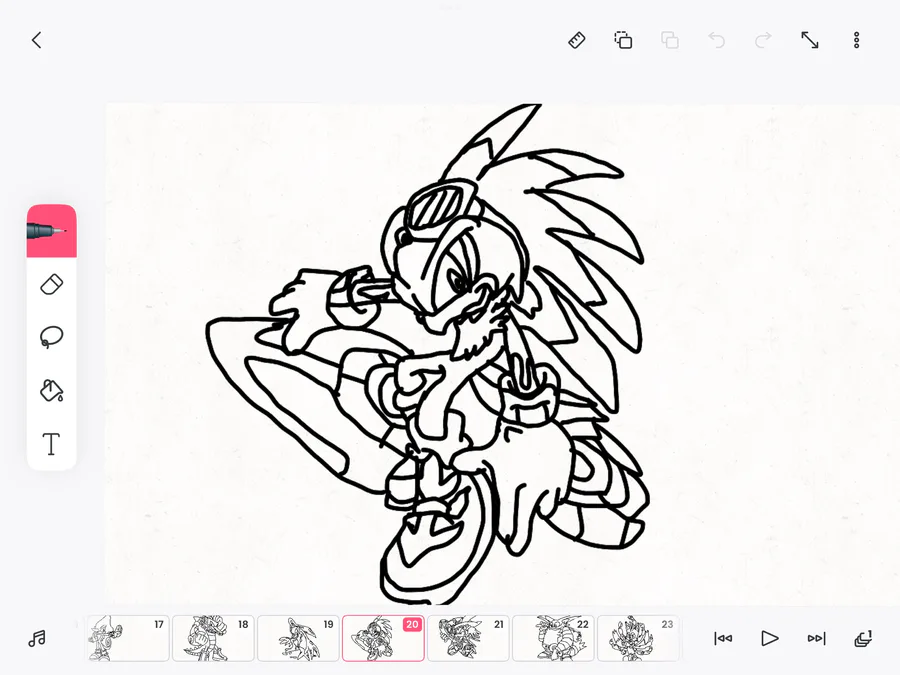This screenshot has height=675, width=900.
Task: Select the Text tool
Action: pyautogui.click(x=52, y=444)
